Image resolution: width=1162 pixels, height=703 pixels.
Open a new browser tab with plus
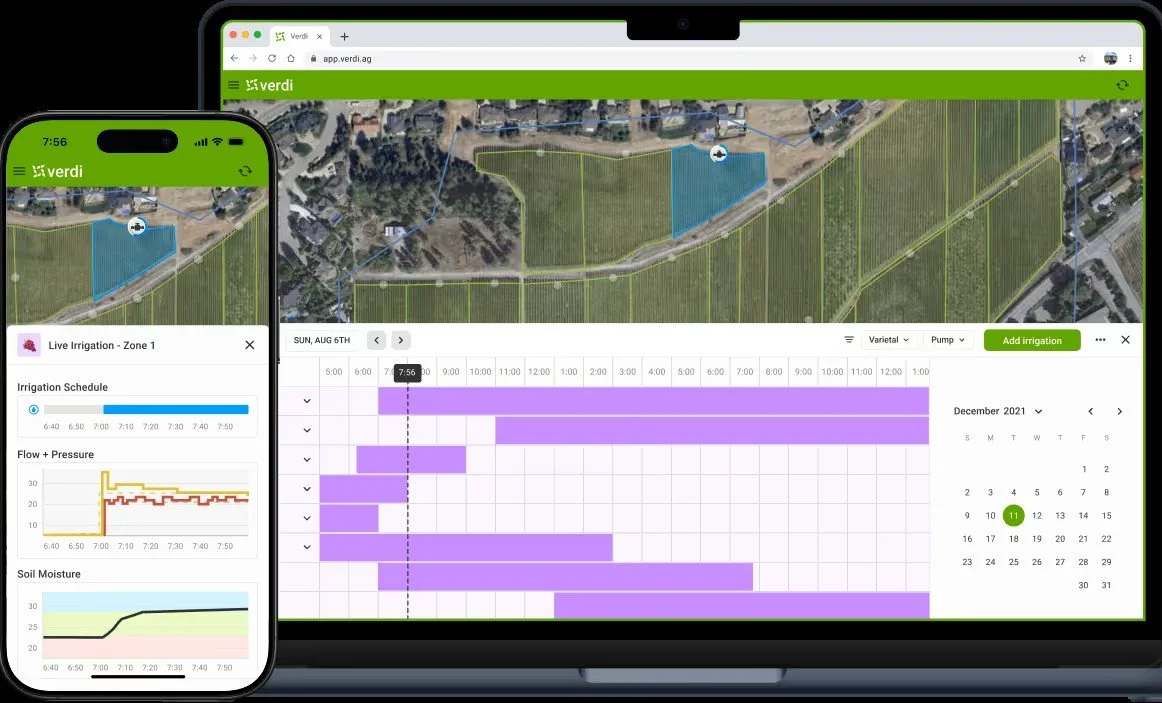click(344, 36)
